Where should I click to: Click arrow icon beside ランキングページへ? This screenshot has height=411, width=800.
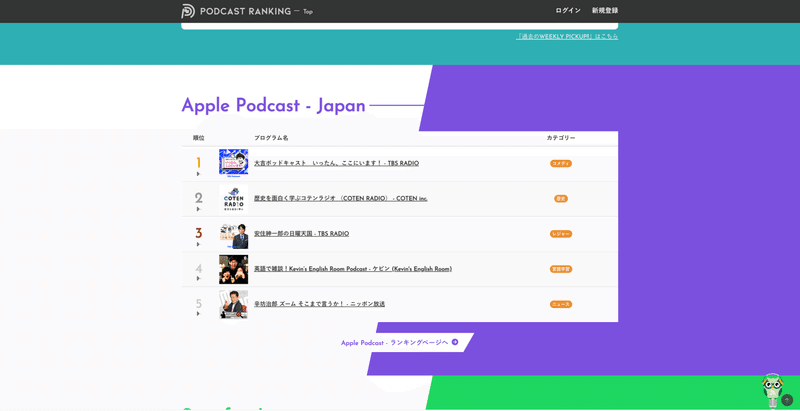coord(455,343)
